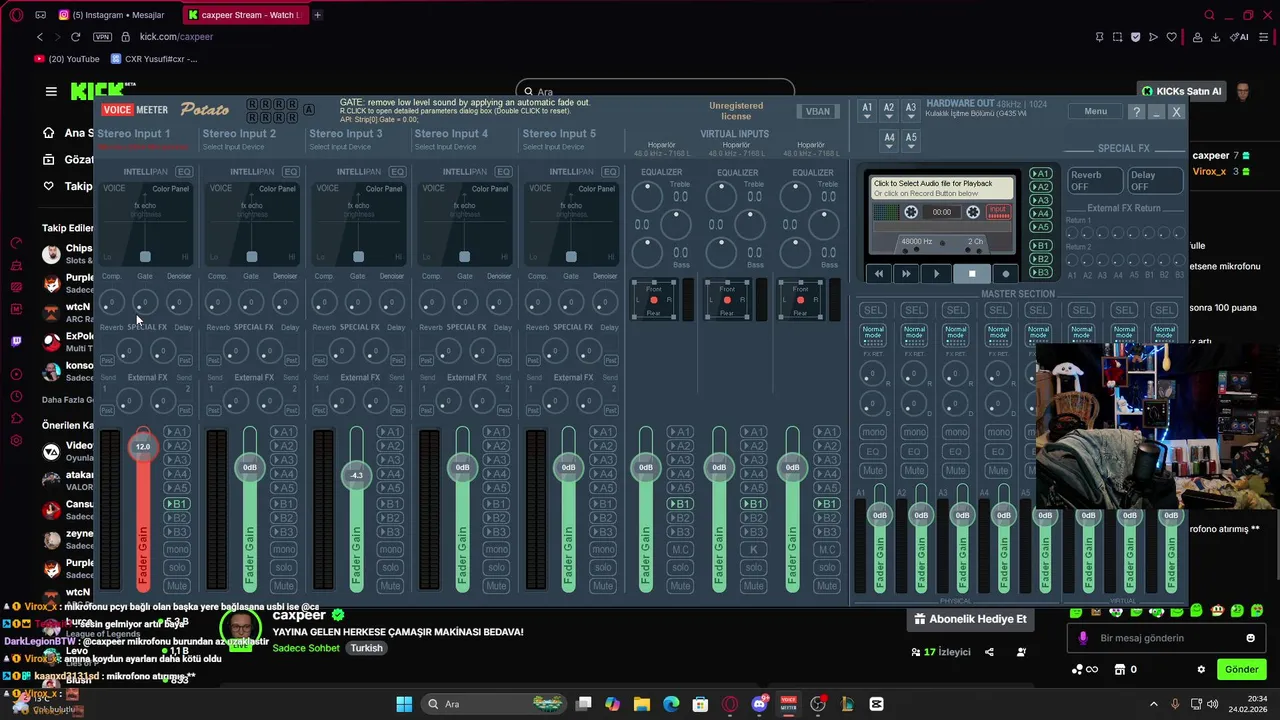Open File Explorer from the taskbar
Viewport: 1280px width, 720px height.
pyautogui.click(x=641, y=704)
